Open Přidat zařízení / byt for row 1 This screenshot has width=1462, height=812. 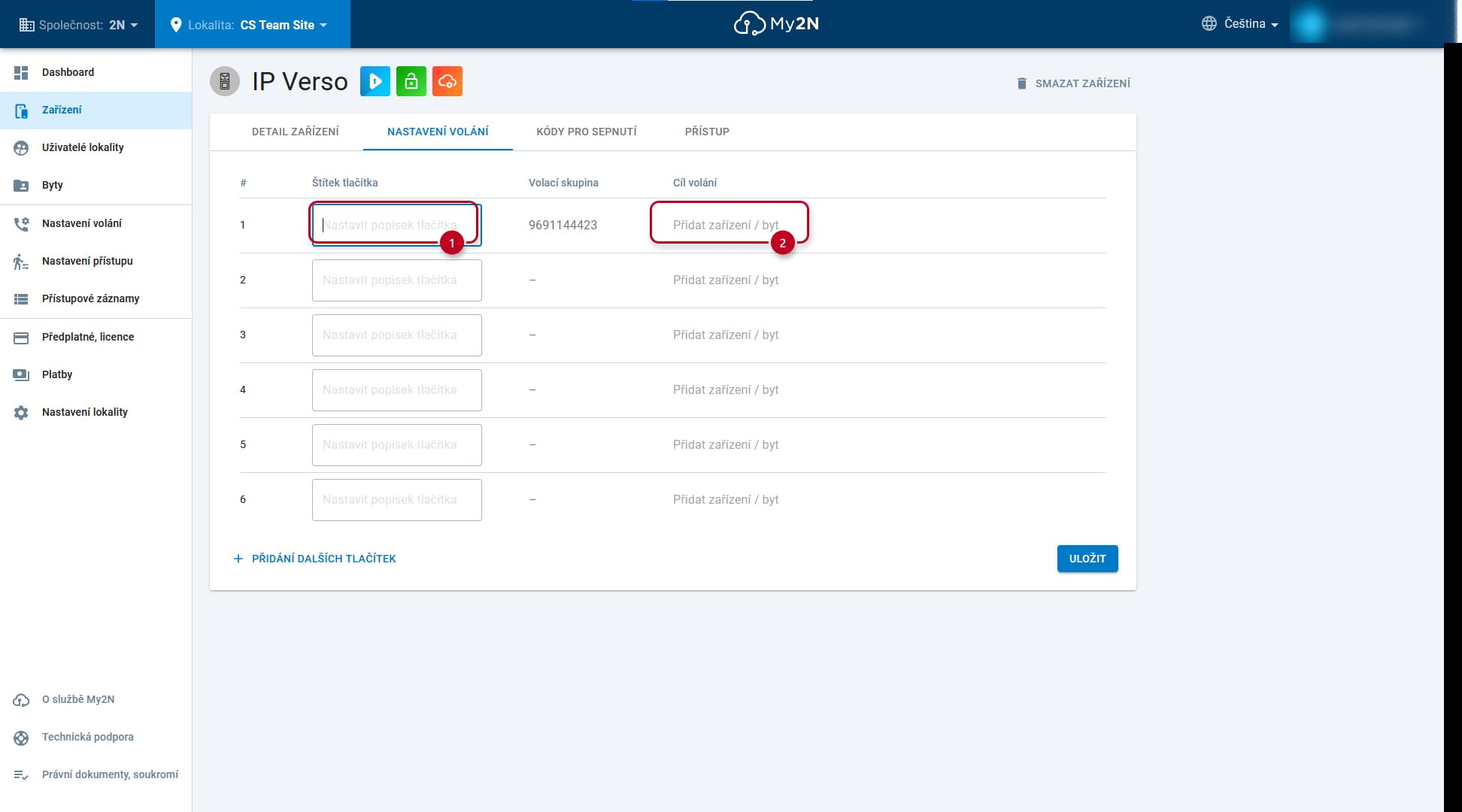click(726, 226)
